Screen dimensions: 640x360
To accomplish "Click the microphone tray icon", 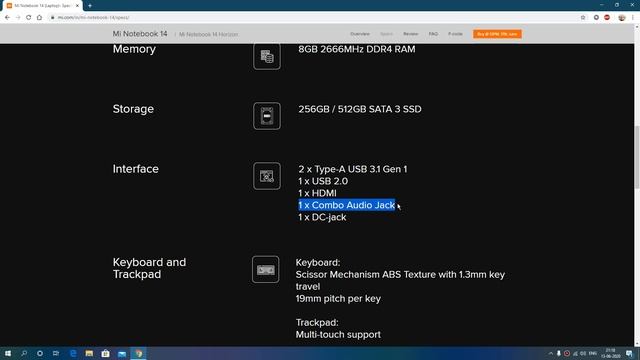I will [x=559, y=353].
